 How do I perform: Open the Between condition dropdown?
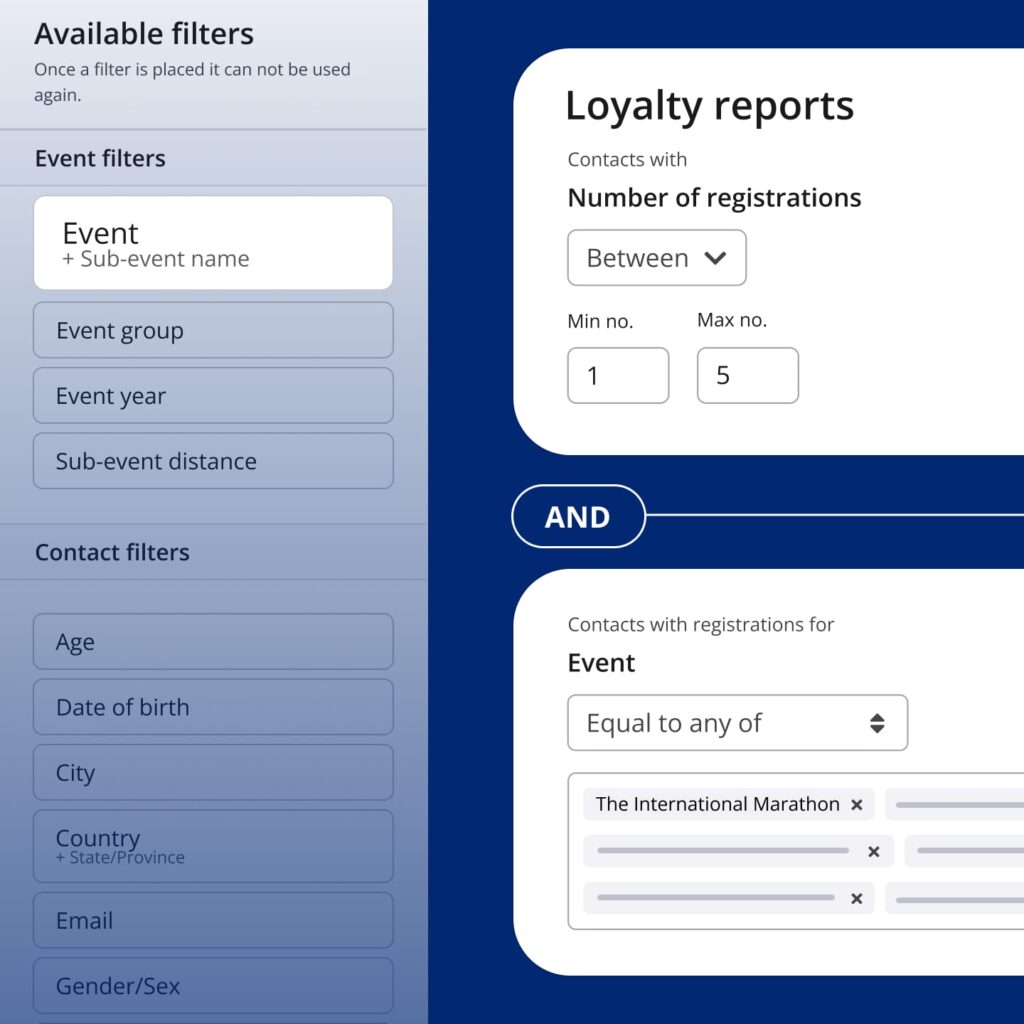coord(656,258)
